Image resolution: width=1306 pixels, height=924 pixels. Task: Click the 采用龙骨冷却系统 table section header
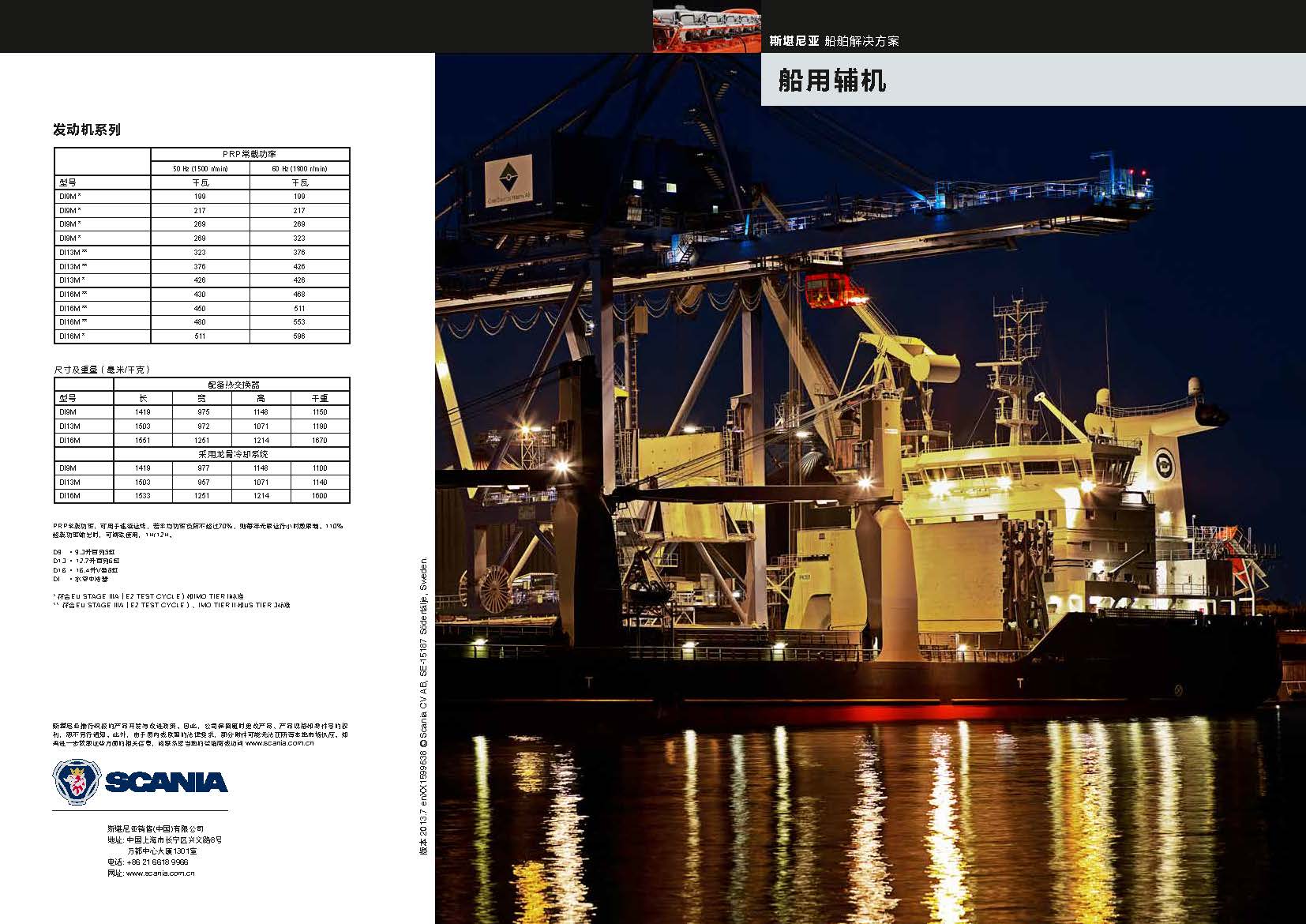pos(232,454)
